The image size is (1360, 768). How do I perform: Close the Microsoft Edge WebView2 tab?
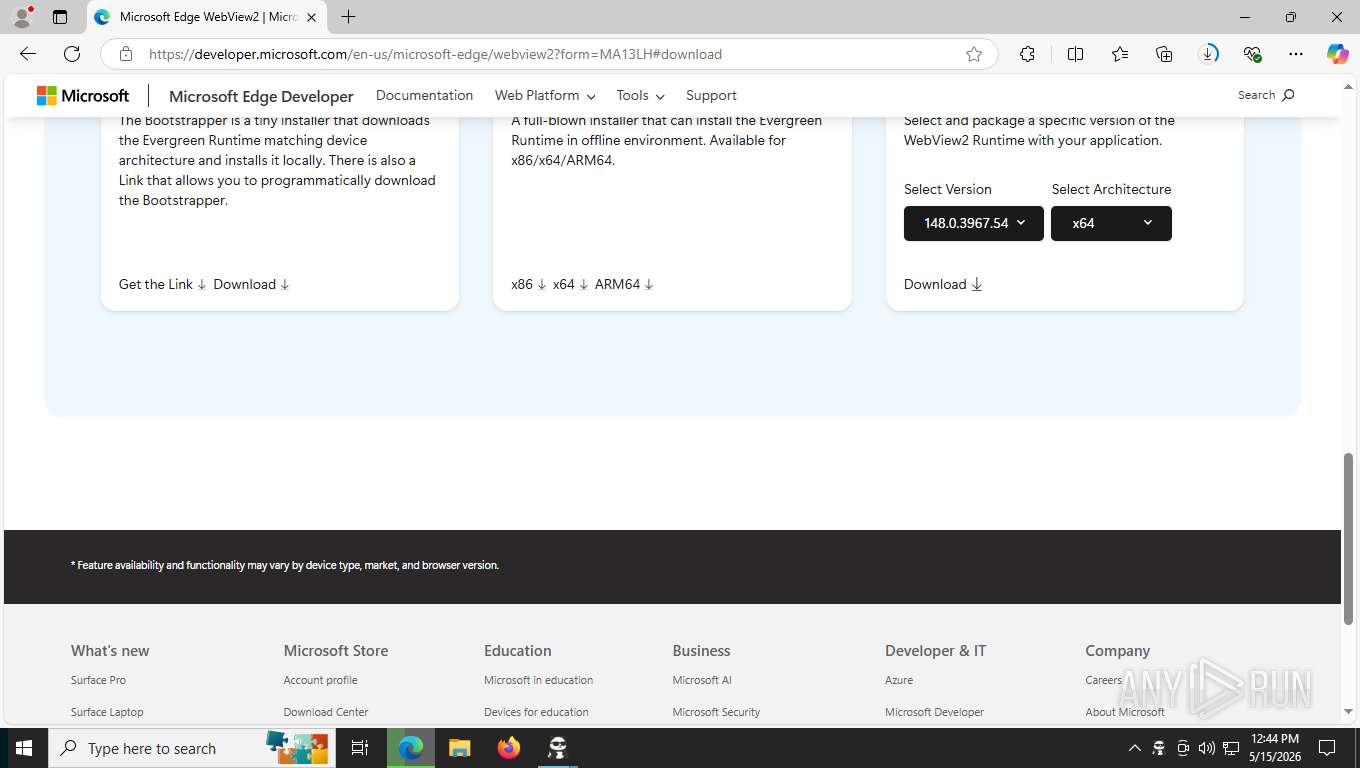(311, 17)
